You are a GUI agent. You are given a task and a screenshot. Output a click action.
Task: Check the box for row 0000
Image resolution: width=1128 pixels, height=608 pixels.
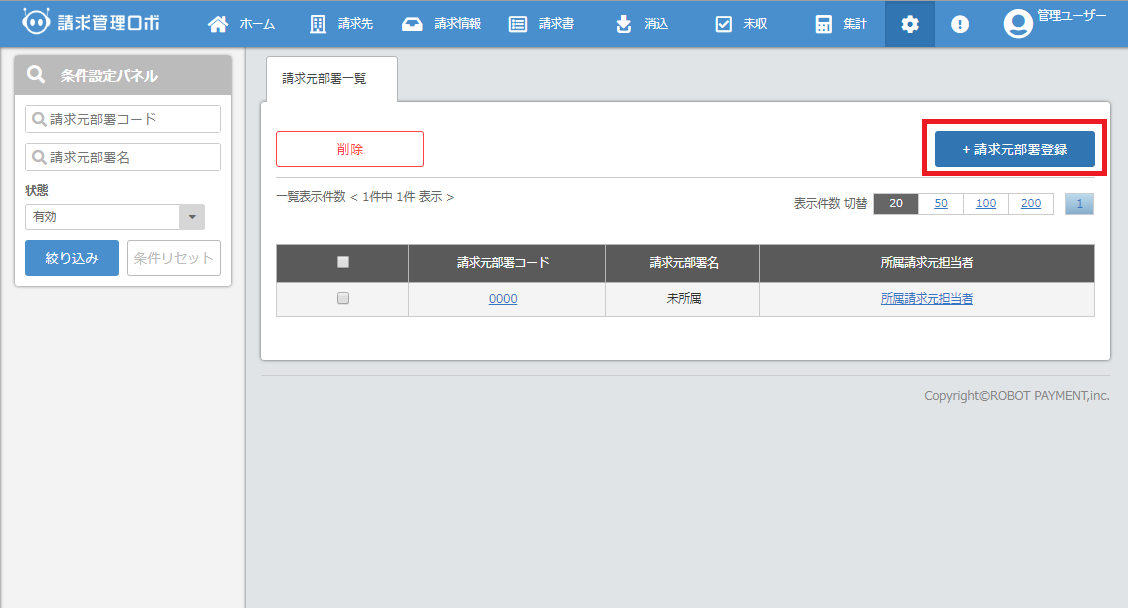coord(343,298)
